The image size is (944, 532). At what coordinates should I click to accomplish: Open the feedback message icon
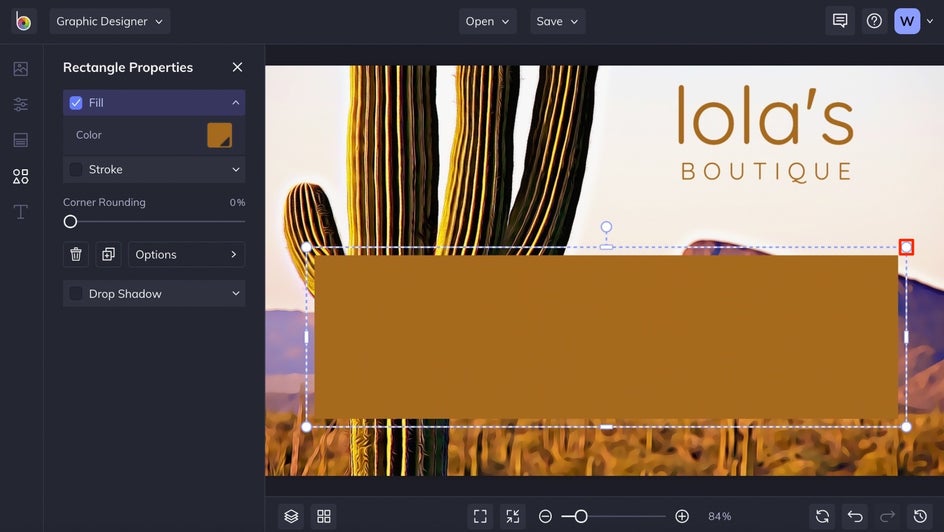840,21
